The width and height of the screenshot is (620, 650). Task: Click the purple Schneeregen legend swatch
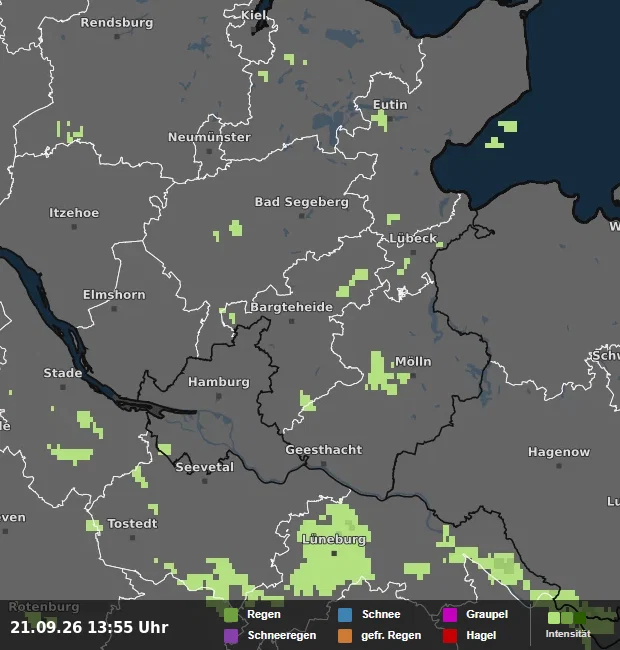tap(231, 636)
